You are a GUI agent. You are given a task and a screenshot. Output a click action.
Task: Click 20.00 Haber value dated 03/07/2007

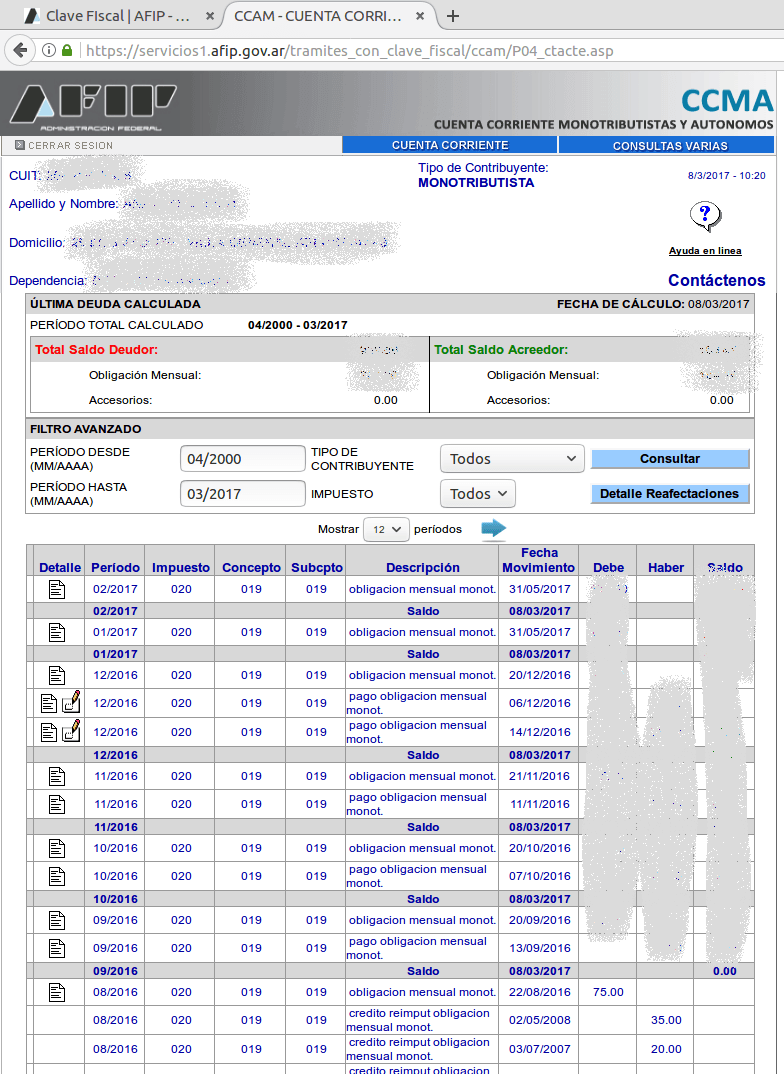pyautogui.click(x=666, y=1049)
